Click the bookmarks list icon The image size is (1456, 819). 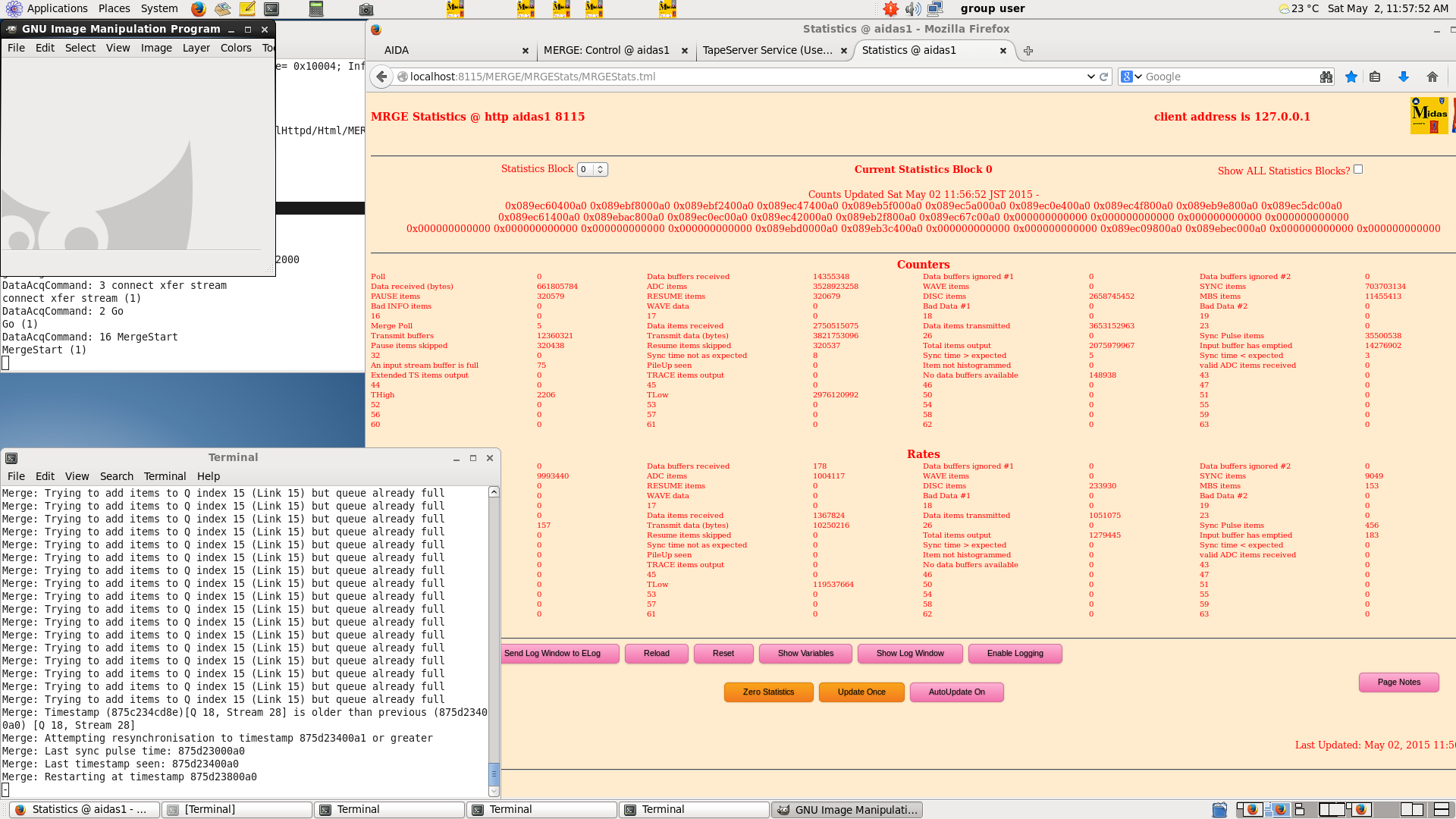point(1375,77)
